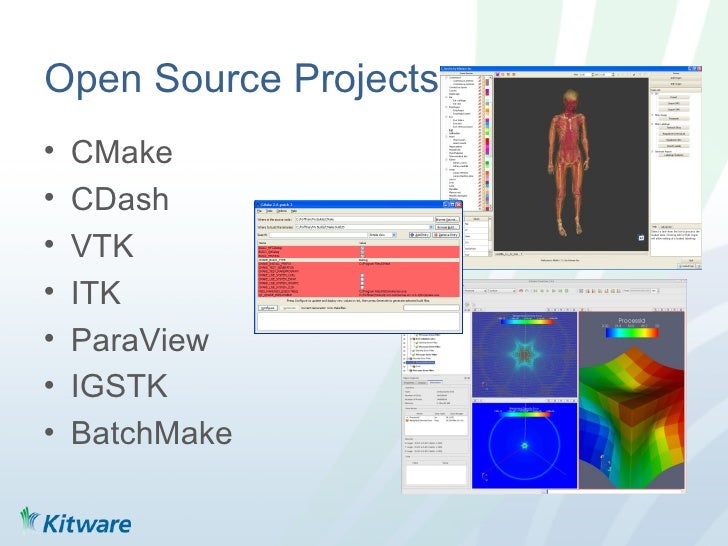
Task: Click the Configure button in CMake
Action: (x=268, y=308)
